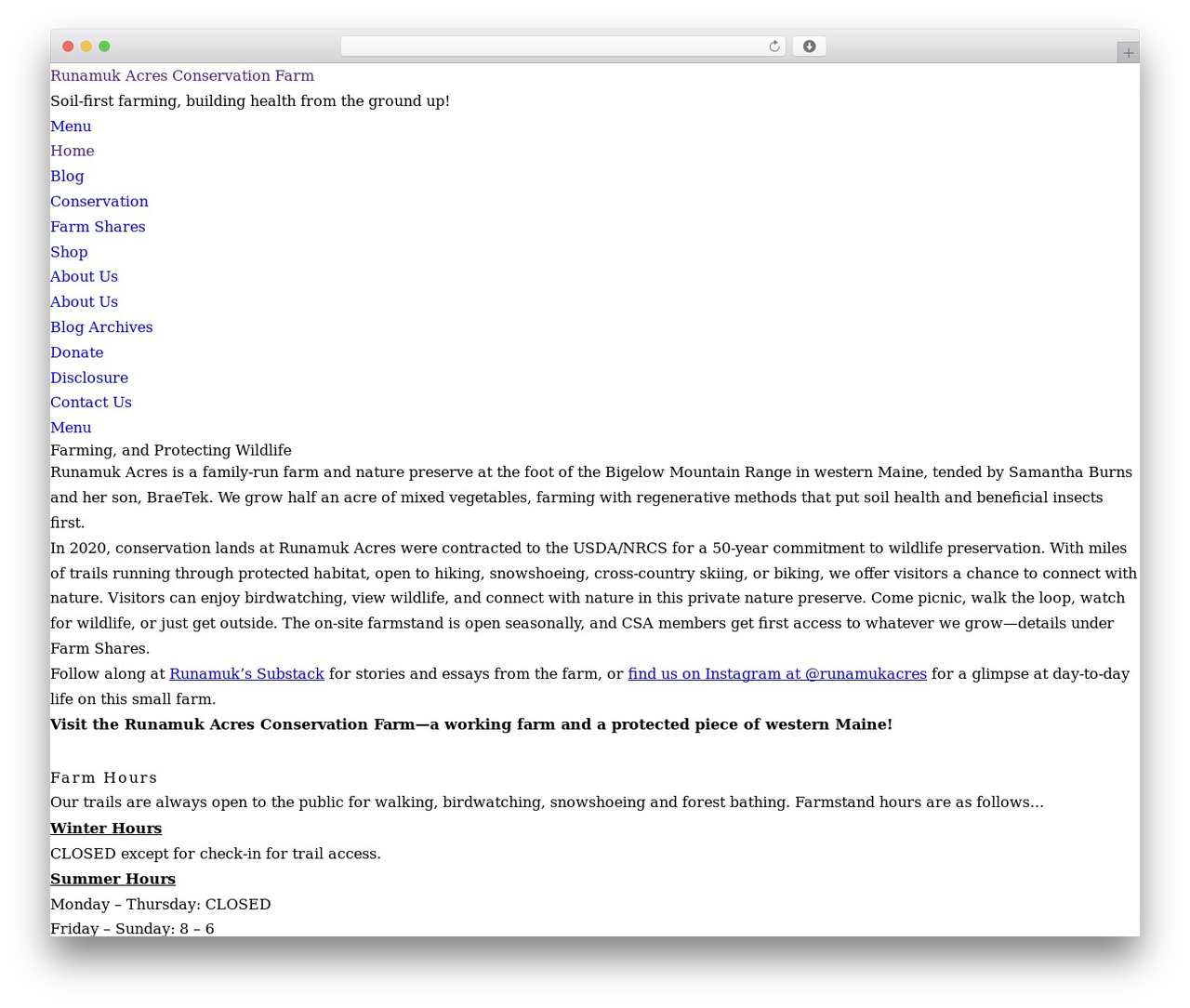This screenshot has width=1190, height=1008.
Task: Select the Donate link
Action: coord(77,352)
